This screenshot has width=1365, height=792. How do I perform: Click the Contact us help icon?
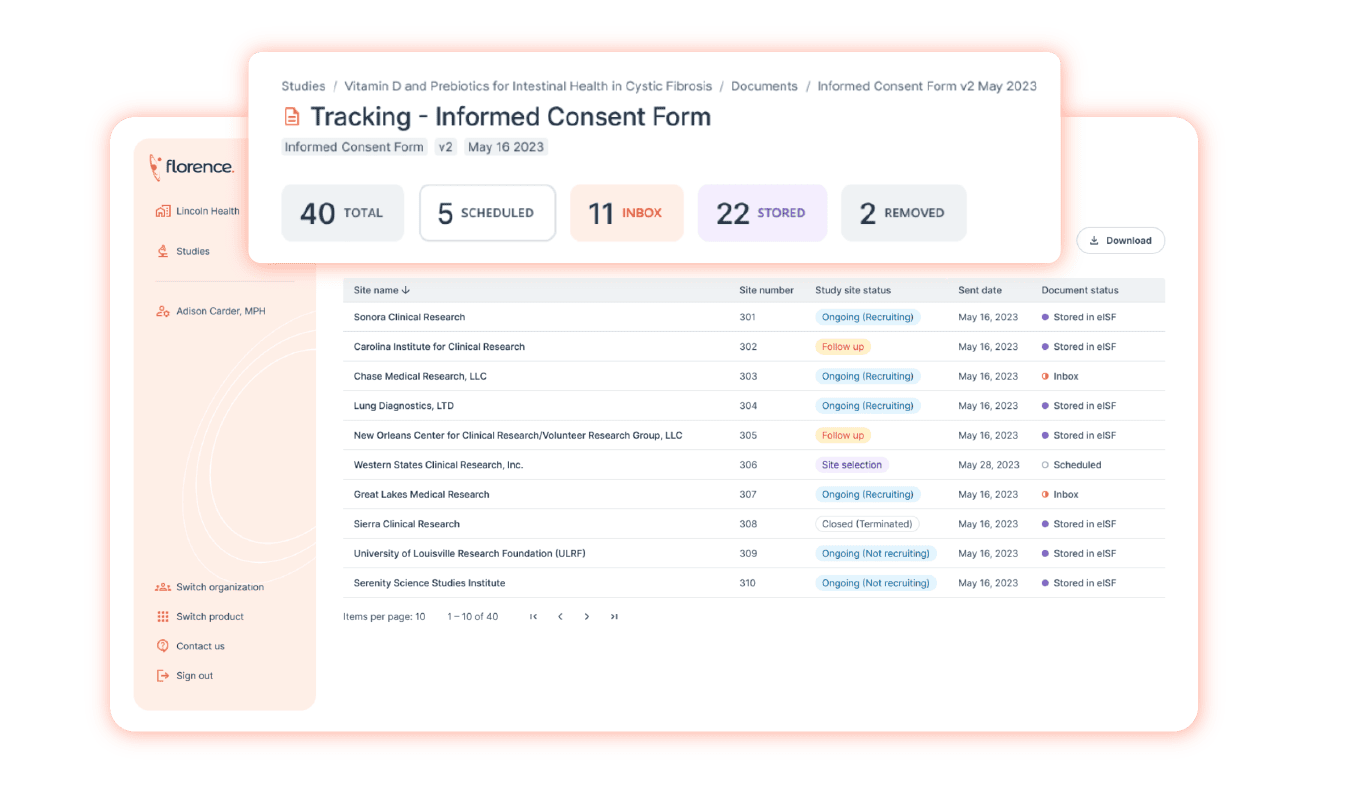(x=163, y=646)
